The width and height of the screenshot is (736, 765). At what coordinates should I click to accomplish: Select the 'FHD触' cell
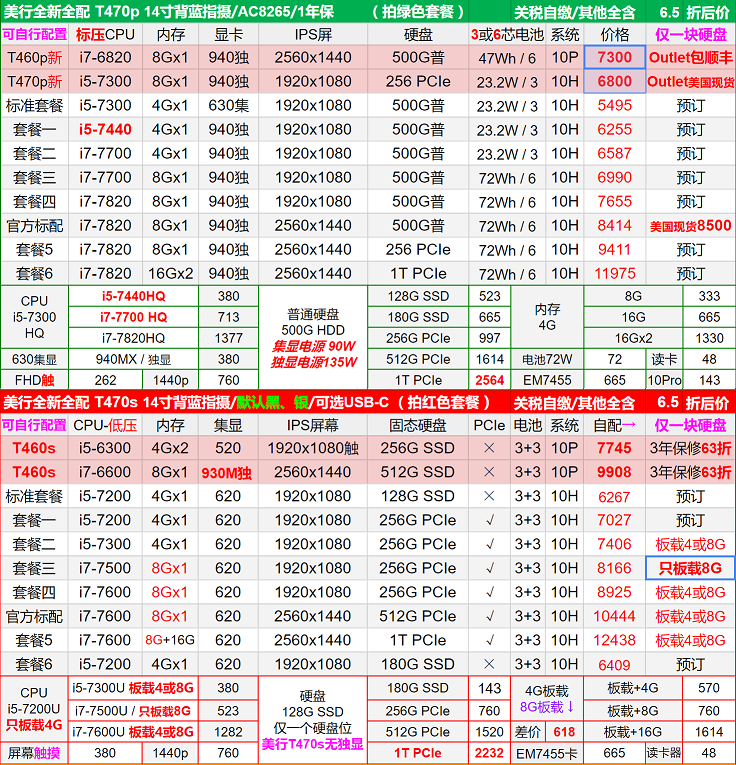pyautogui.click(x=35, y=380)
